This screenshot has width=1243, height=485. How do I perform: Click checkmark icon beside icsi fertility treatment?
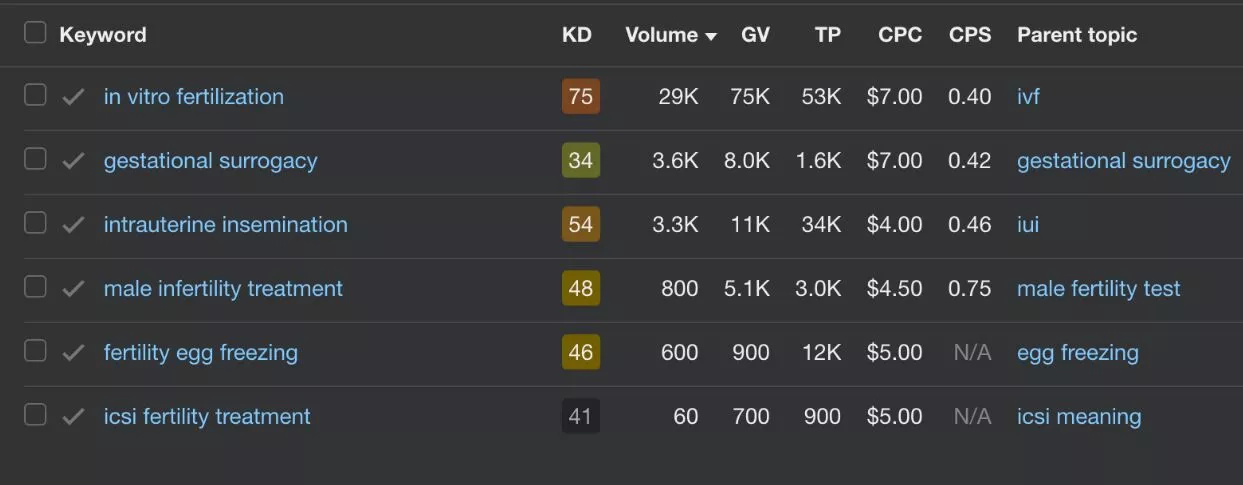tap(73, 417)
